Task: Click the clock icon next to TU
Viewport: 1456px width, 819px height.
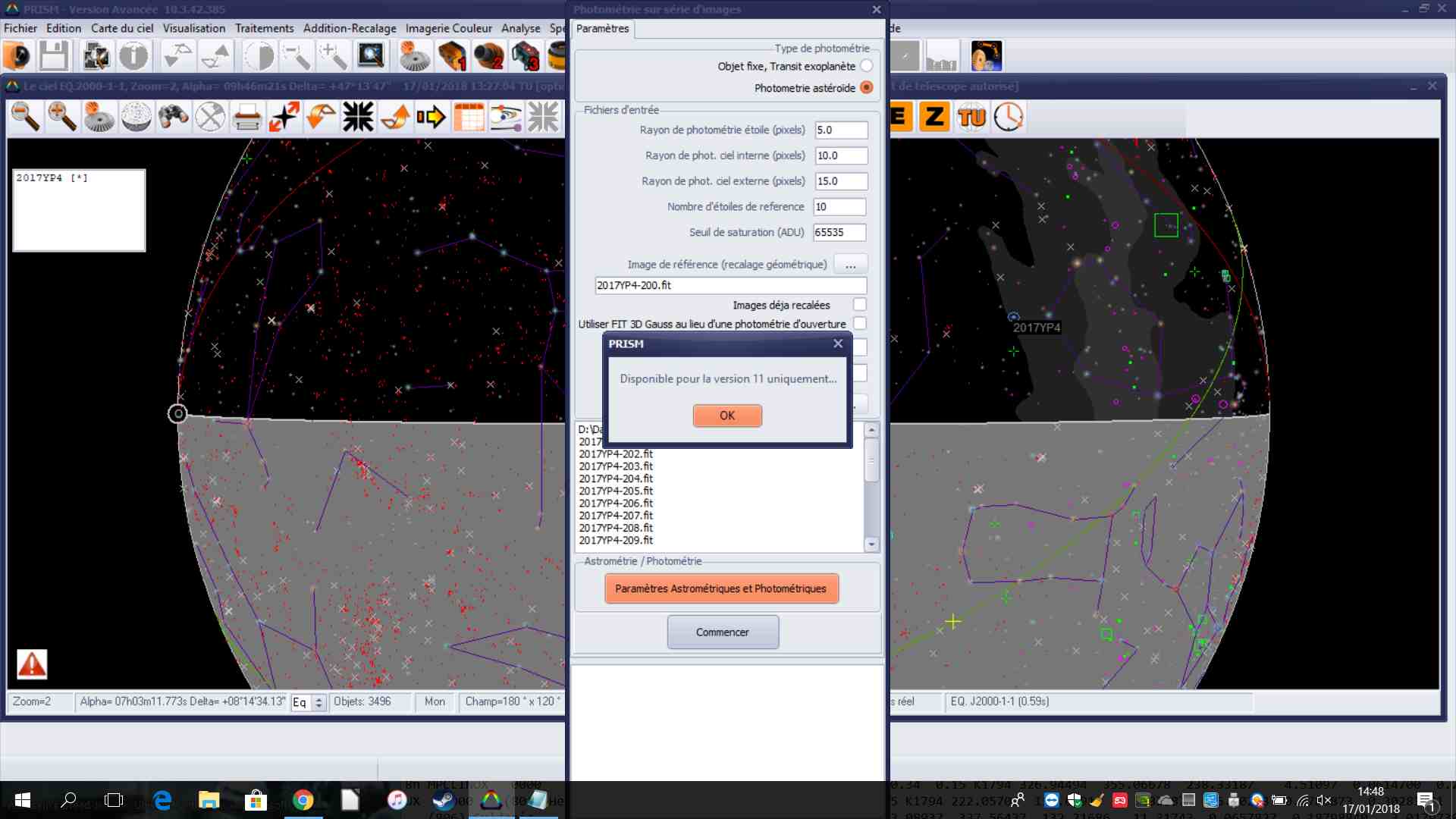Action: coord(1009,118)
